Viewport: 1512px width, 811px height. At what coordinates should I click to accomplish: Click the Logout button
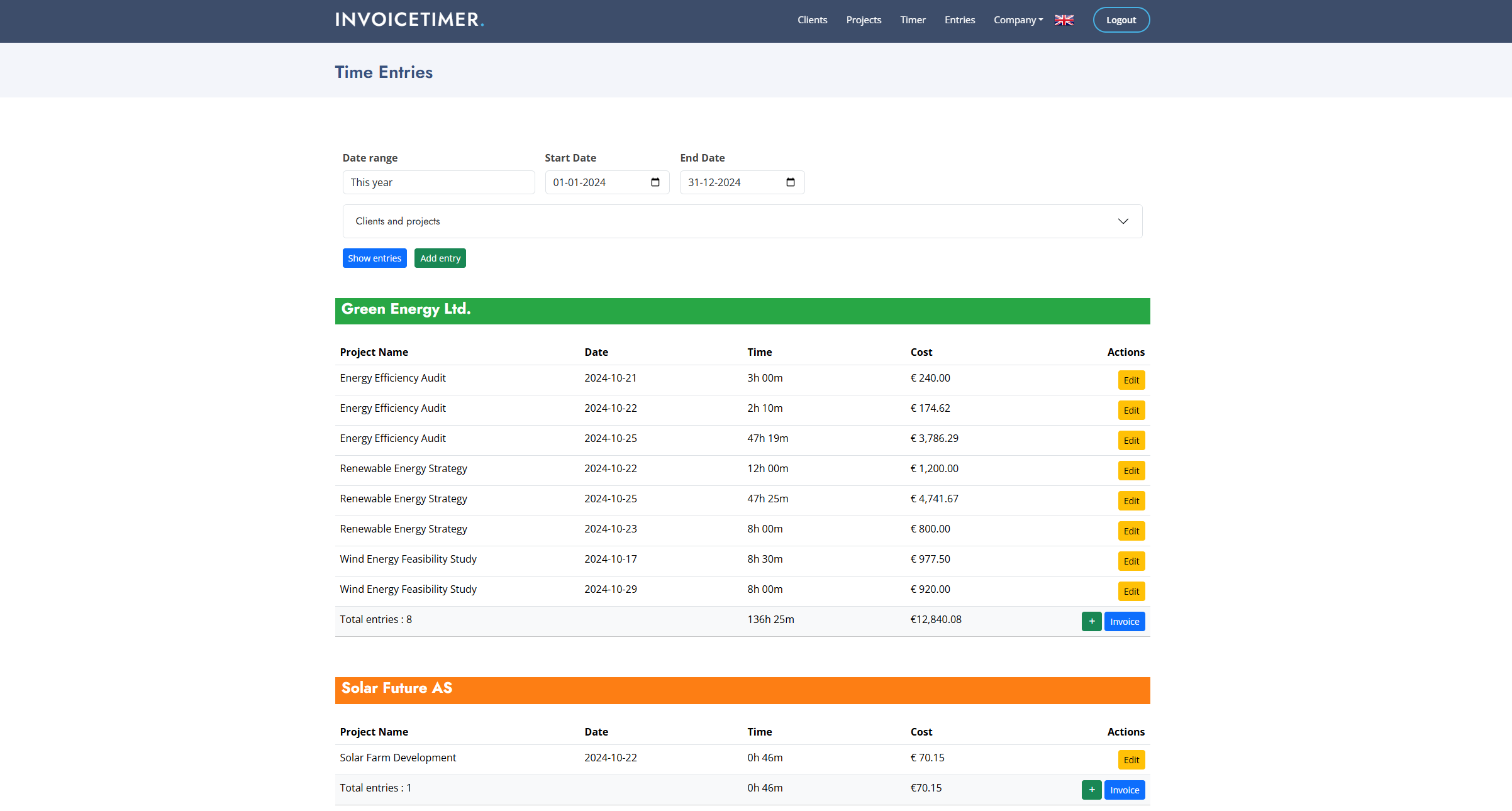[1121, 20]
